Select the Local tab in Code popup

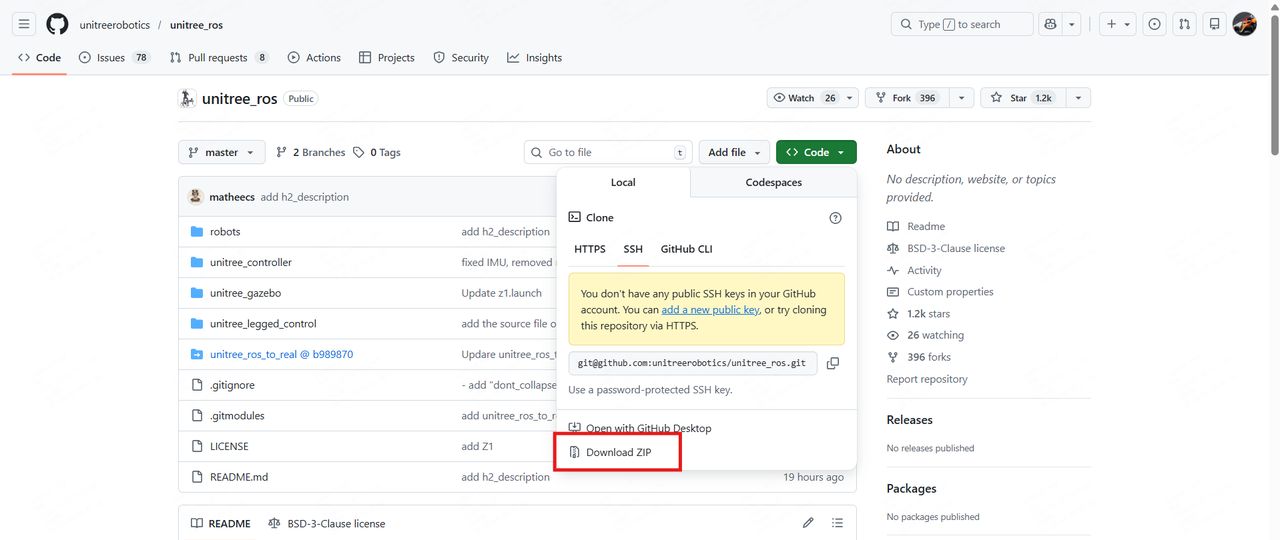point(623,182)
